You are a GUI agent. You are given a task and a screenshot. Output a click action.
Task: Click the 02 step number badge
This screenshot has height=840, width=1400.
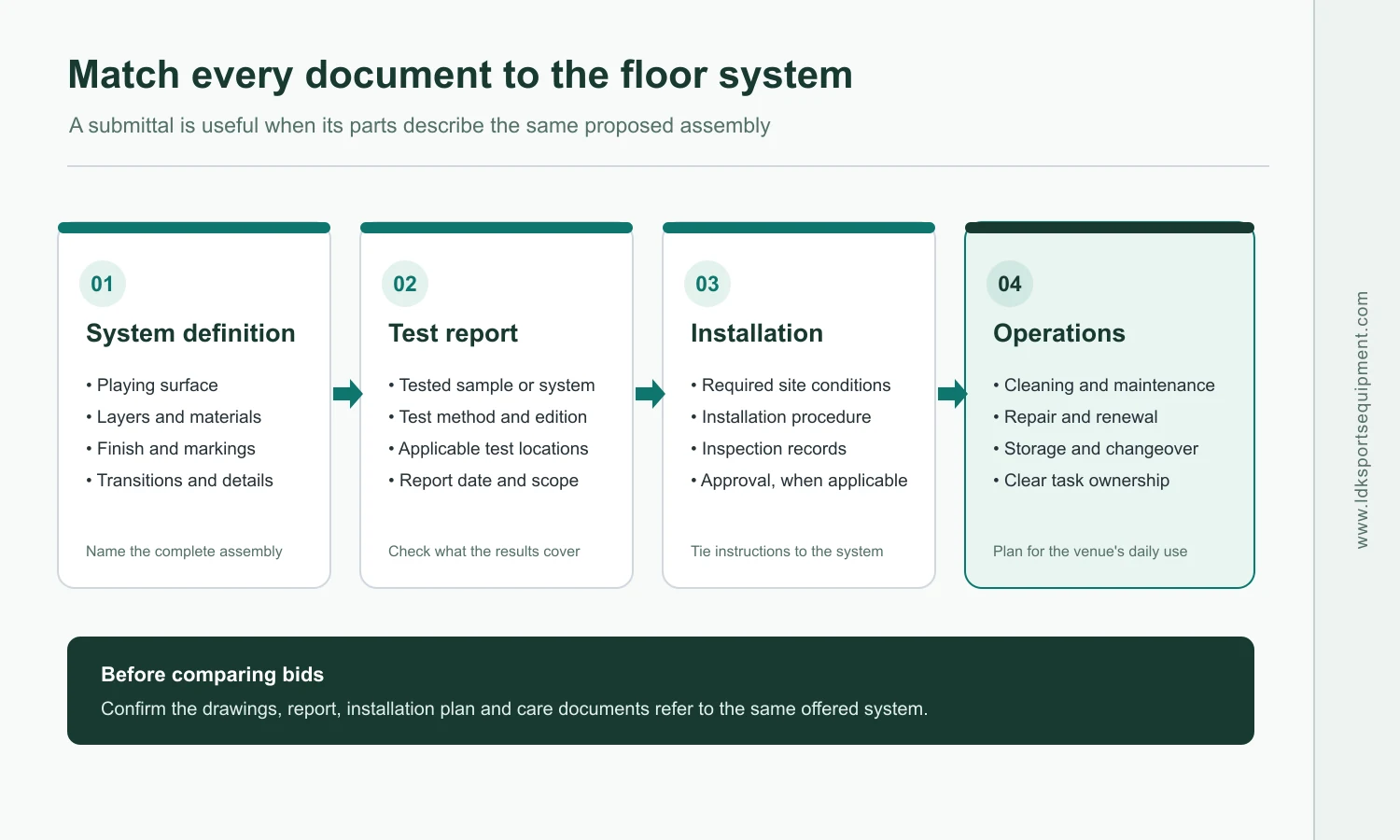pos(405,284)
